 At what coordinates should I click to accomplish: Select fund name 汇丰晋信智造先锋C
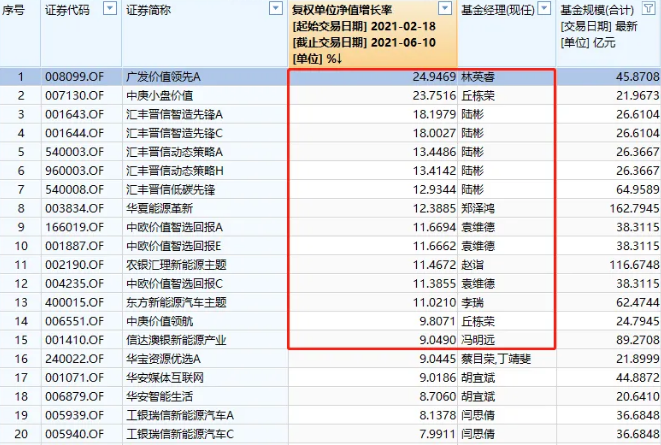[175, 133]
